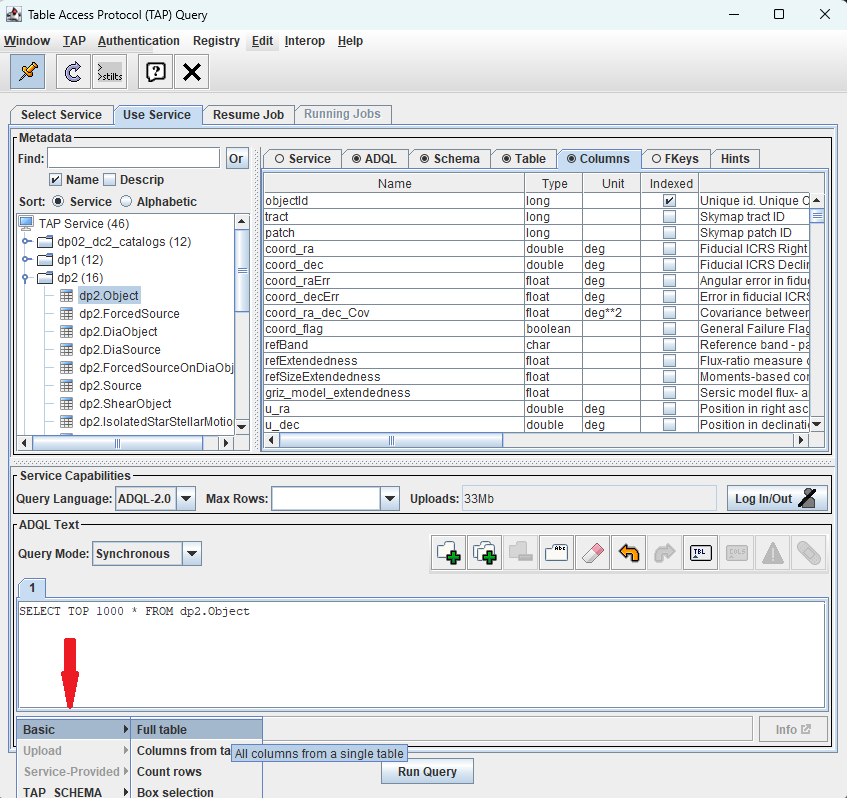Click the TAP Service computer icon
Viewport: 847px width, 798px height.
[26, 223]
